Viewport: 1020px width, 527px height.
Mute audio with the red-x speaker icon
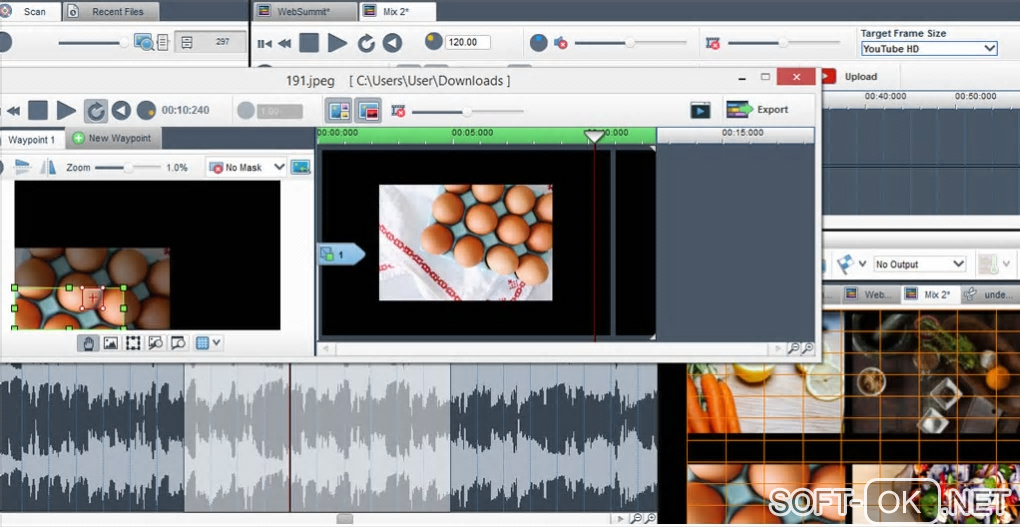click(x=561, y=44)
